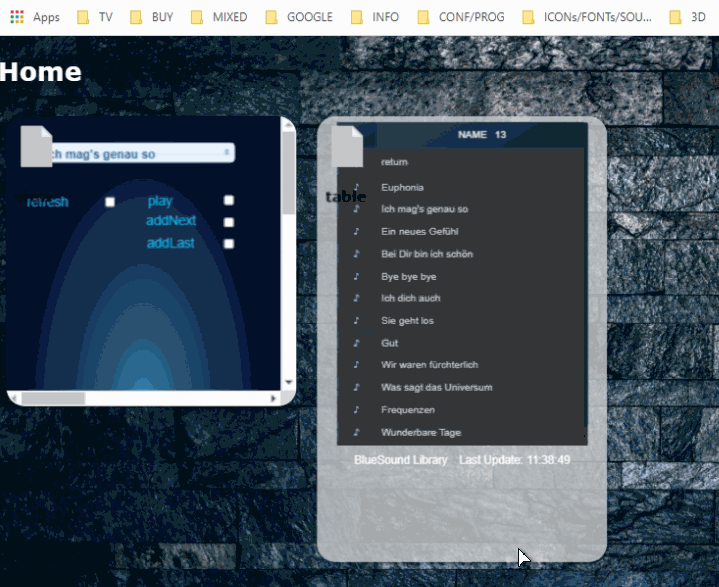719x587 pixels.
Task: Click the music note icon beside Euphonia
Action: coord(356,187)
